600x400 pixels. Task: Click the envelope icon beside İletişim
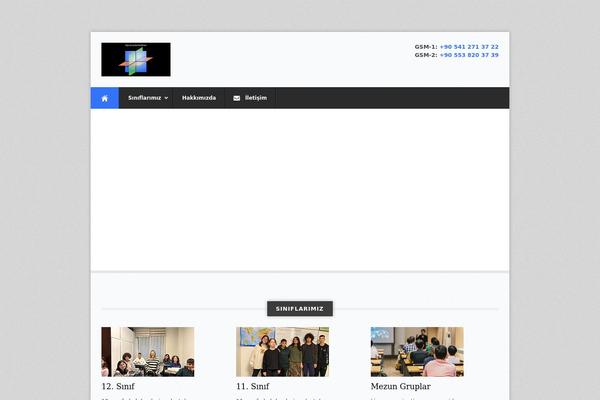(x=236, y=98)
